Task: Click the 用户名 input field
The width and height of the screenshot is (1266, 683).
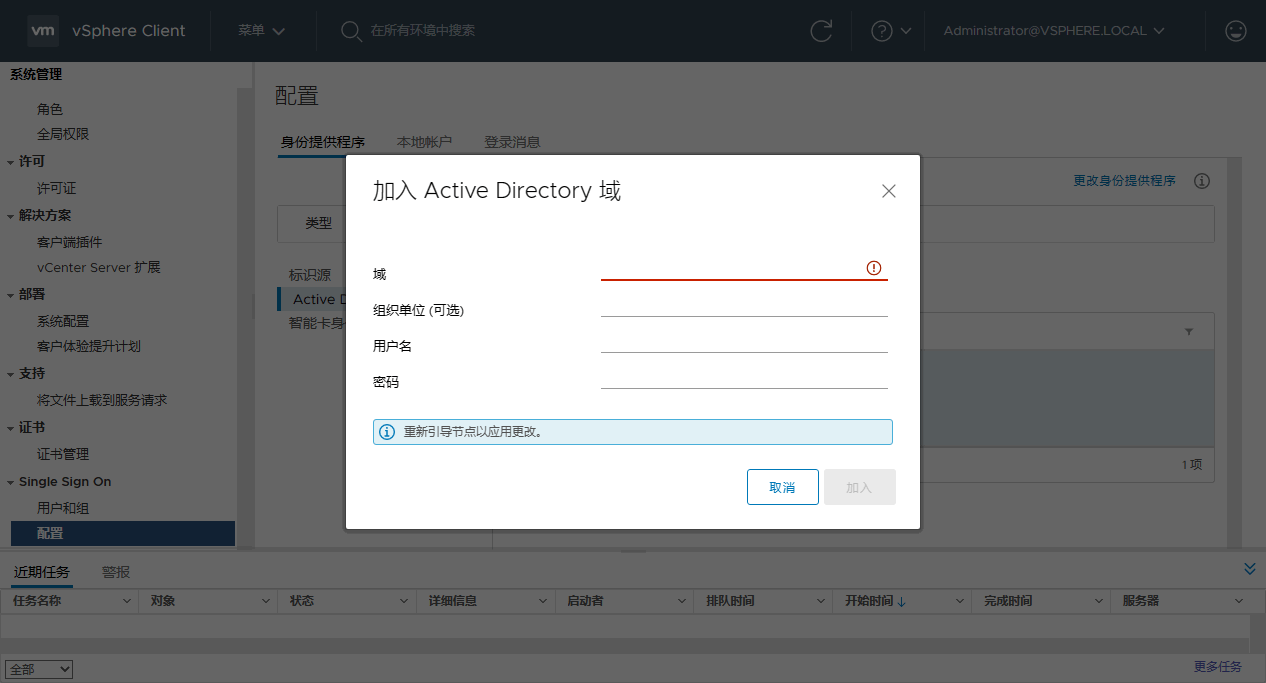Action: [744, 341]
